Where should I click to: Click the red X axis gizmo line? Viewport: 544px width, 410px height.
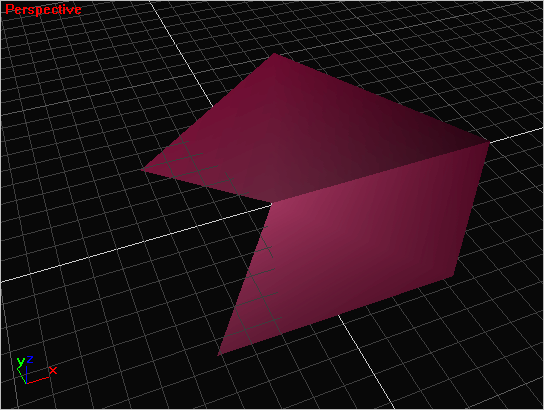(x=37, y=380)
